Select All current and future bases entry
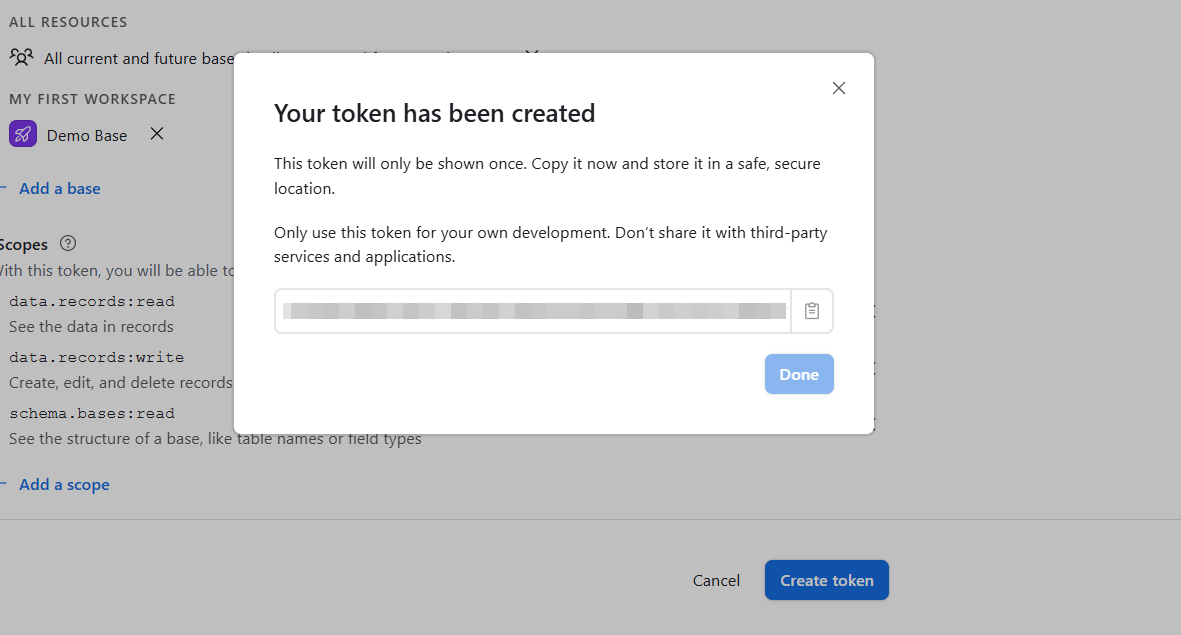This screenshot has width=1181, height=635. click(121, 58)
